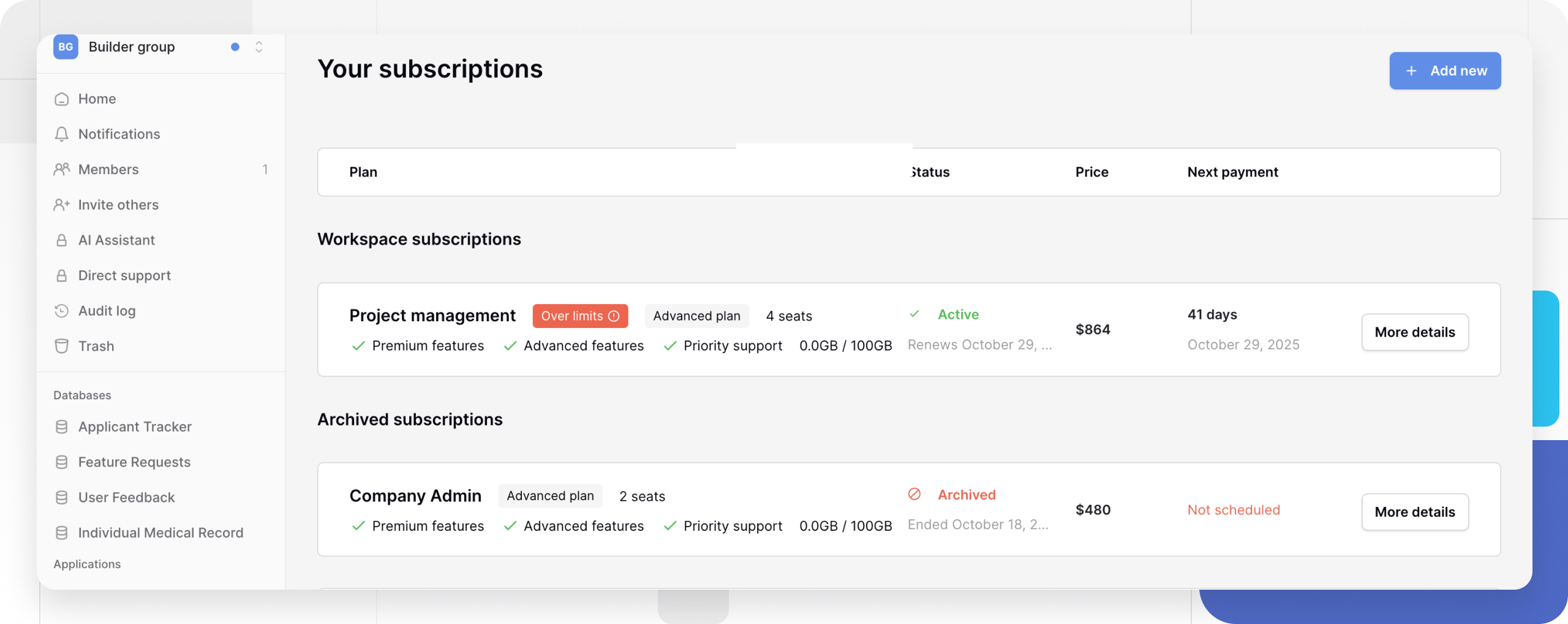Click the Price column header
Image resolution: width=1568 pixels, height=624 pixels.
pos(1091,172)
